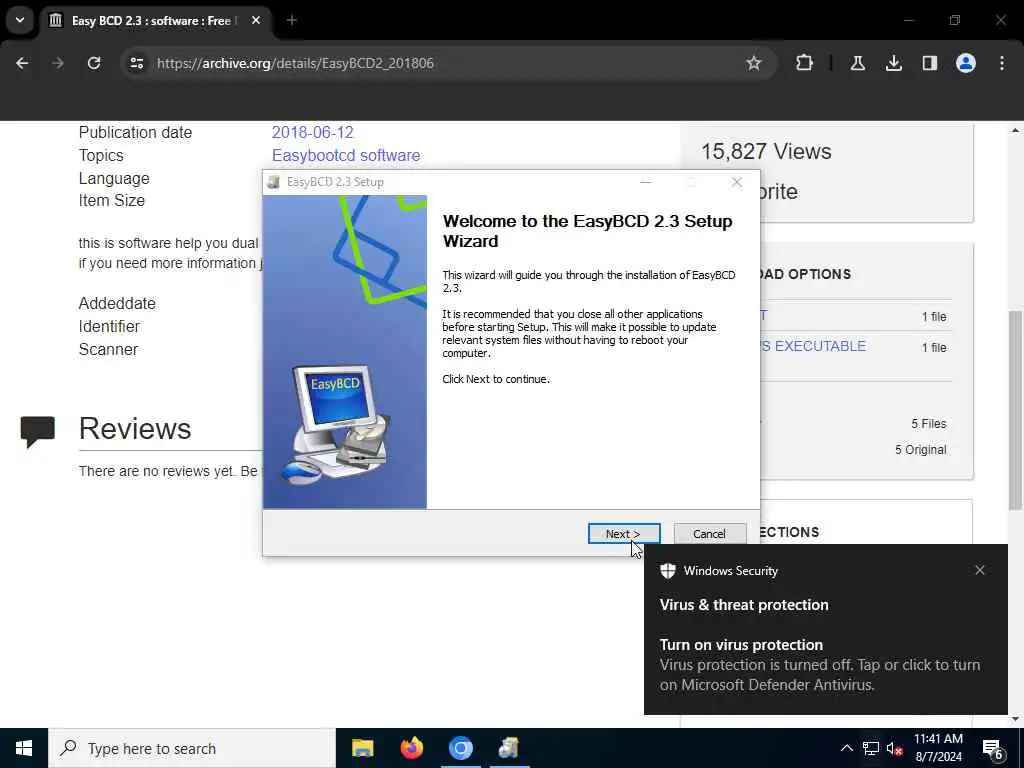Viewport: 1024px width, 768px height.
Task: Open the WINDOWS EXECUTABLE download link
Action: click(x=813, y=346)
